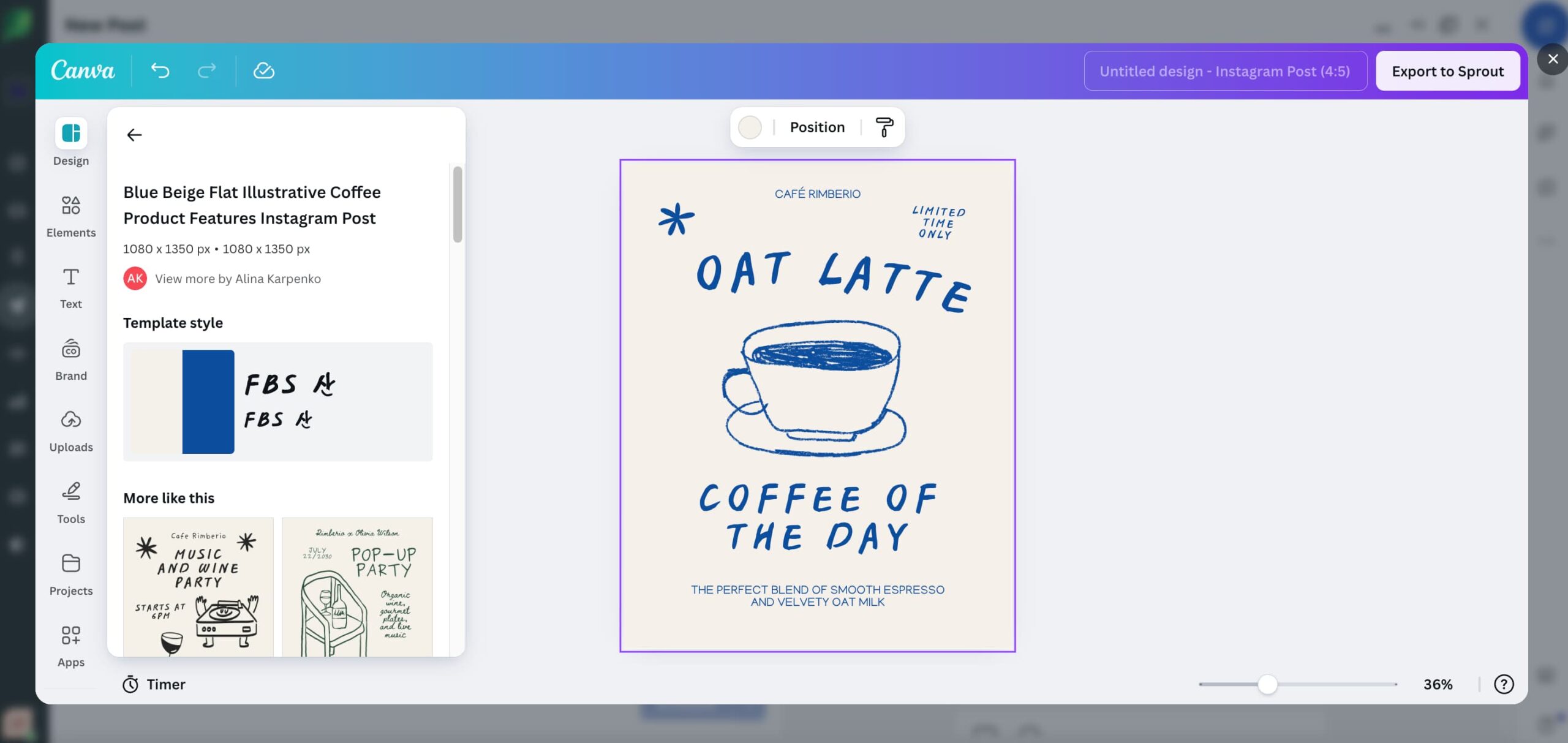Go back with the left arrow
This screenshot has height=743, width=1568.
(134, 135)
